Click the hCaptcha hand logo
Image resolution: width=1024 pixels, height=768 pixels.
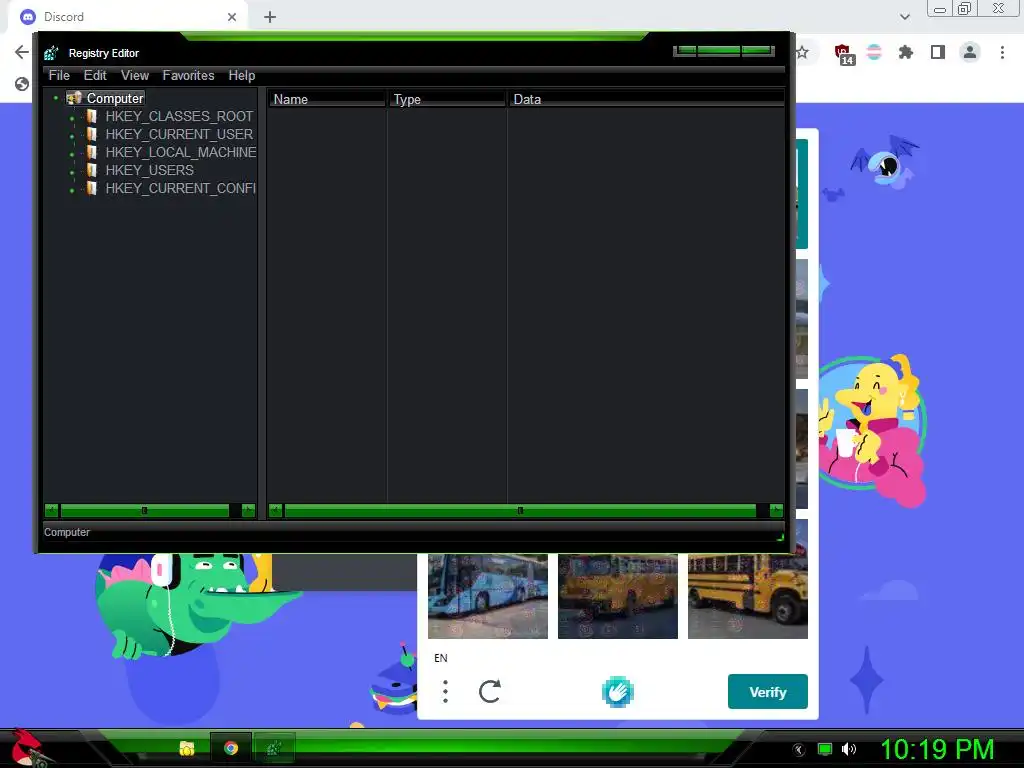(x=617, y=692)
